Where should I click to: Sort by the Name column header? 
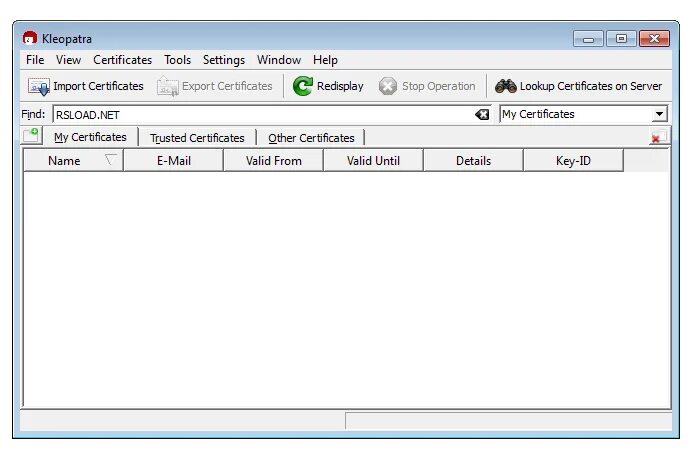[73, 161]
